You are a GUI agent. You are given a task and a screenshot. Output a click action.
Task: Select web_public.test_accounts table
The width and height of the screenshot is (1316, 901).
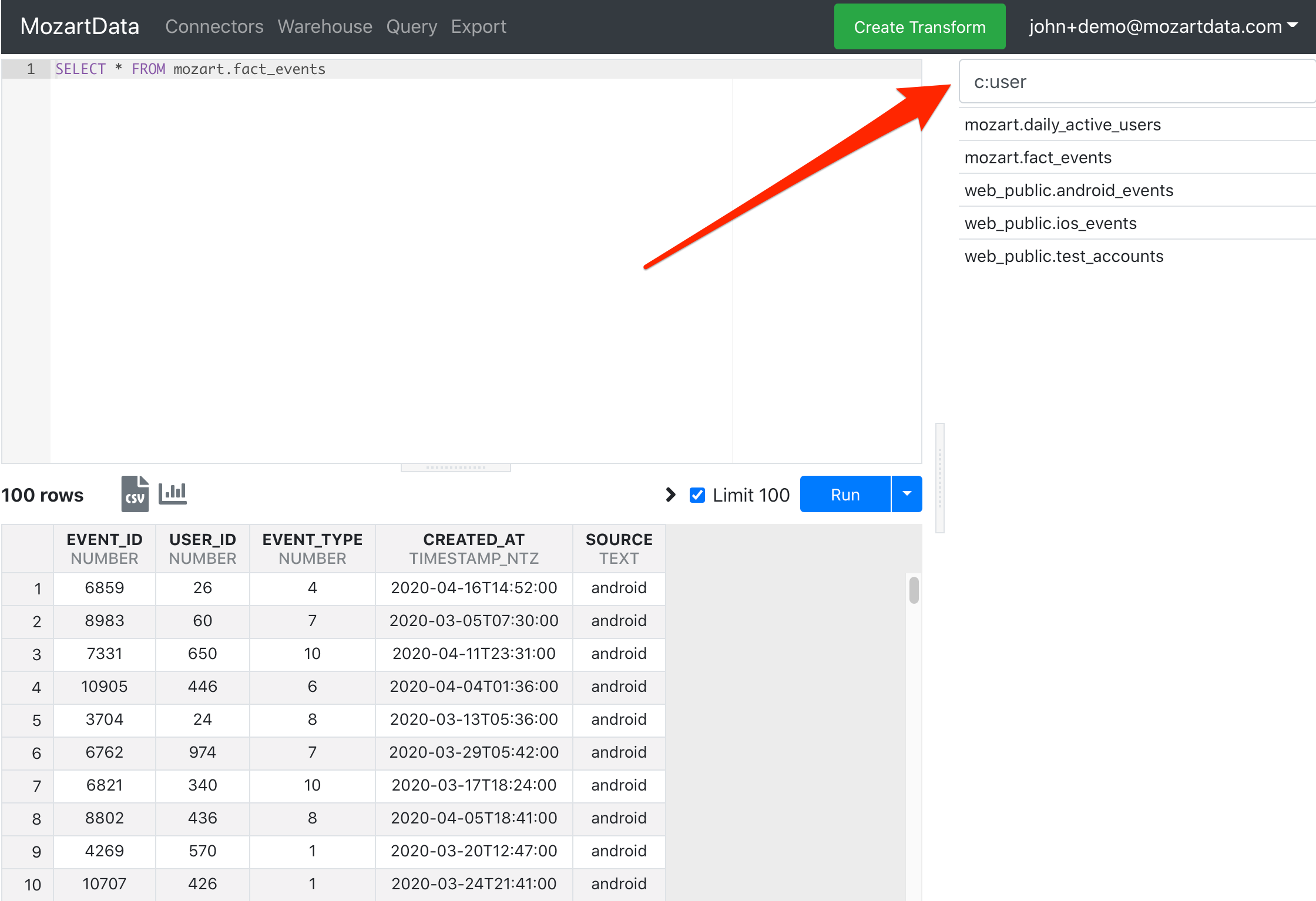[x=1137, y=256]
